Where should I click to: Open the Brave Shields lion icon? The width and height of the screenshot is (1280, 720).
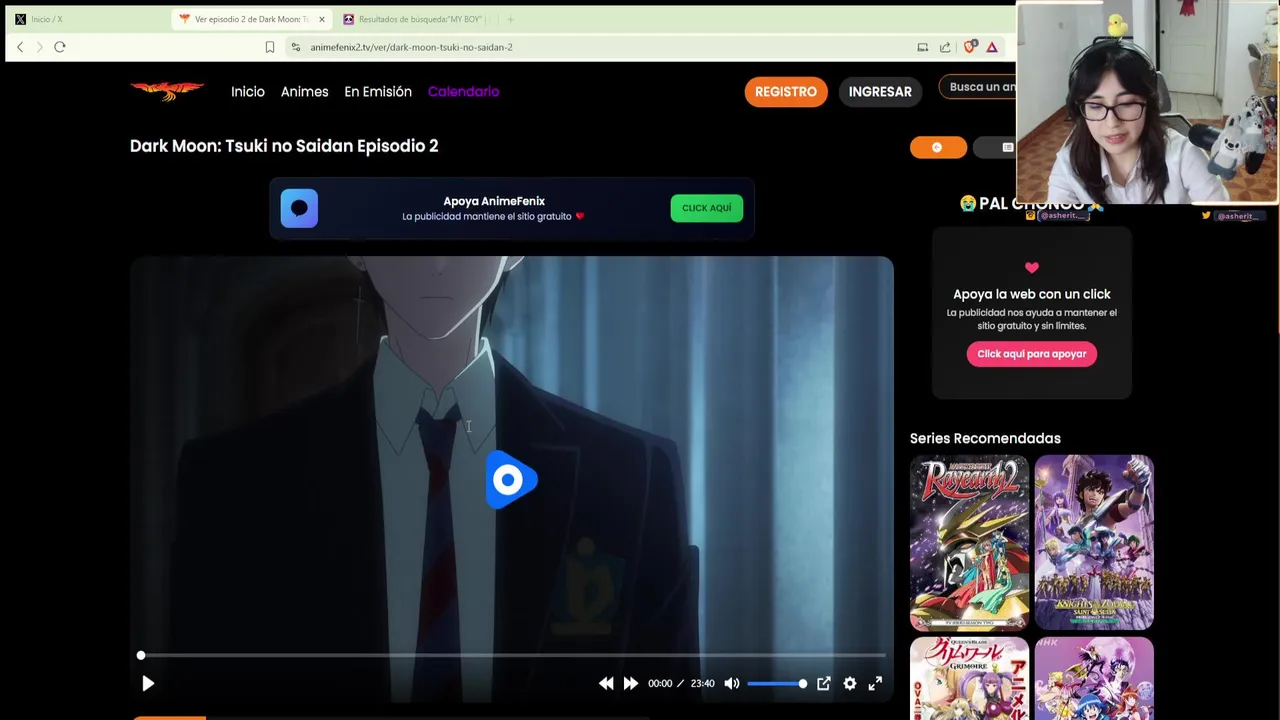coord(970,47)
